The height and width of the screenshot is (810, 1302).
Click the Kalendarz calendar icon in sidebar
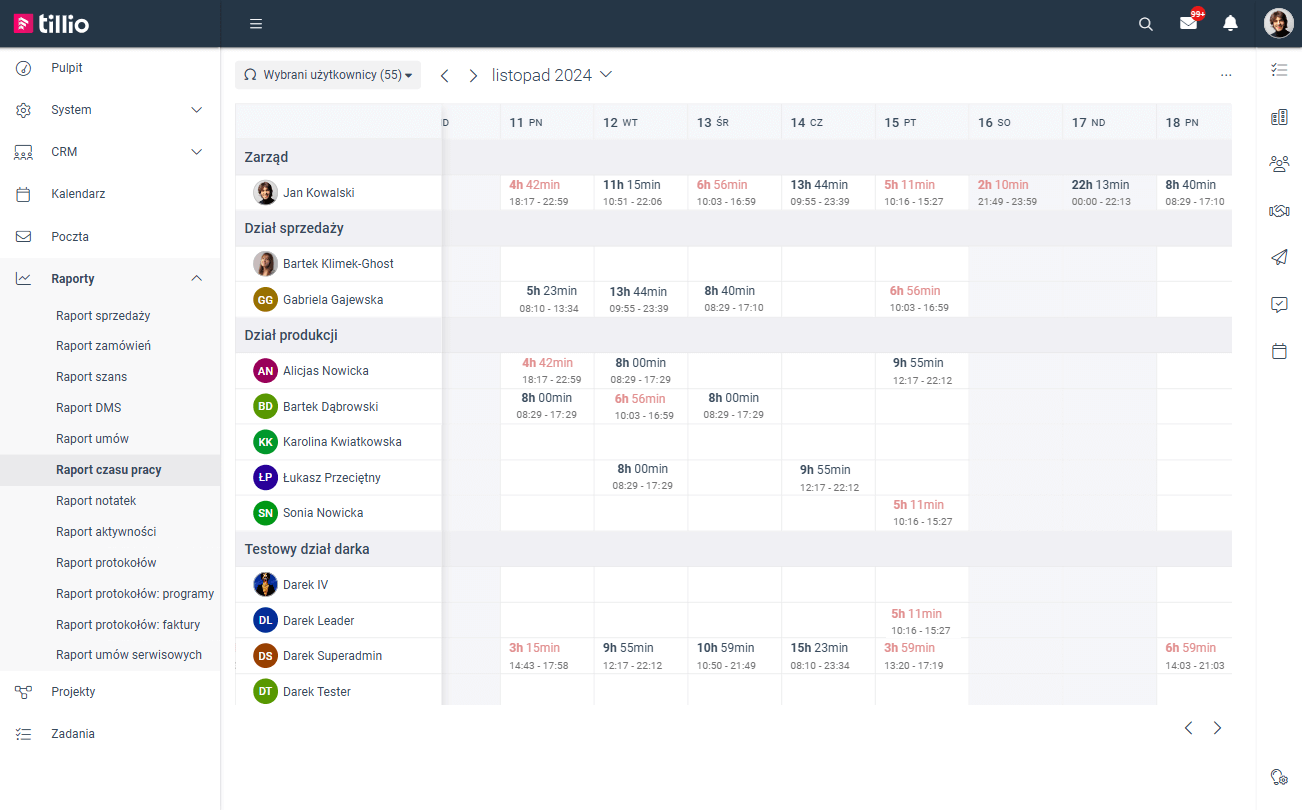tap(24, 194)
